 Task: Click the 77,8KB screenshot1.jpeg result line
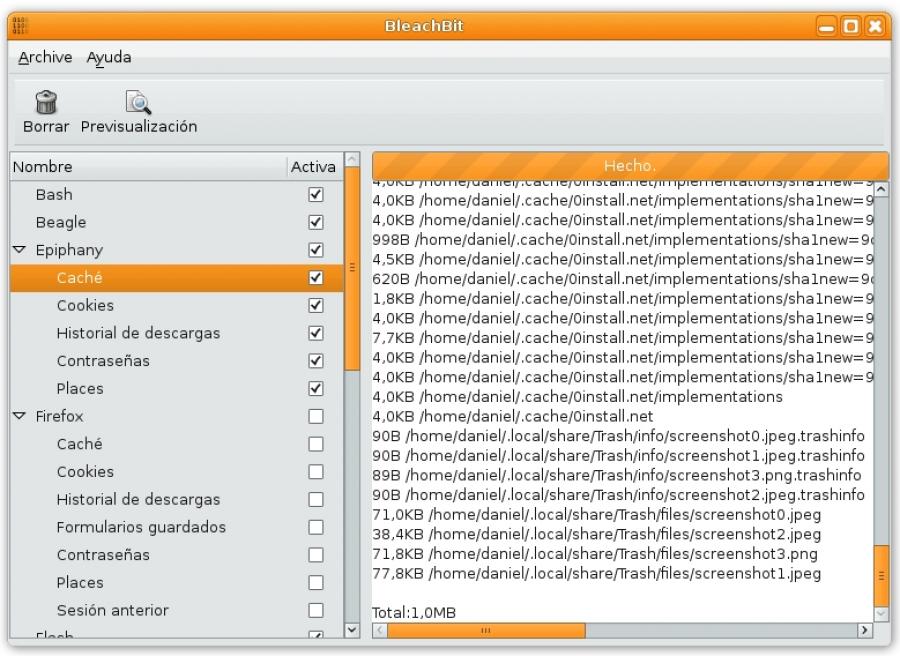(596, 573)
